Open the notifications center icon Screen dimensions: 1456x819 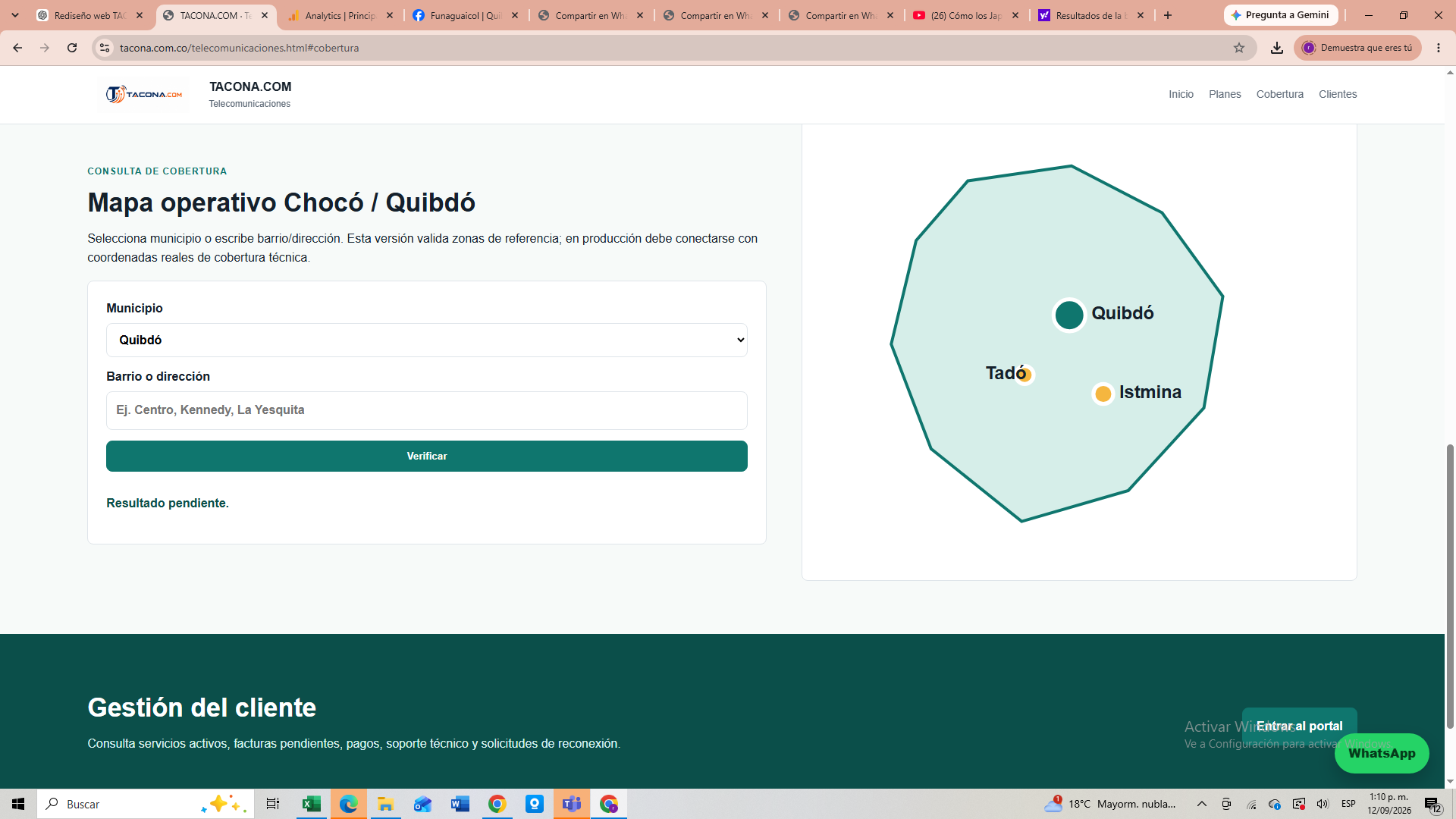[x=1432, y=804]
